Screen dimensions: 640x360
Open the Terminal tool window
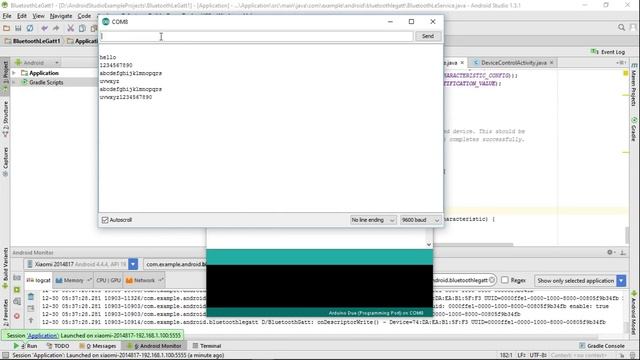(x=207, y=346)
